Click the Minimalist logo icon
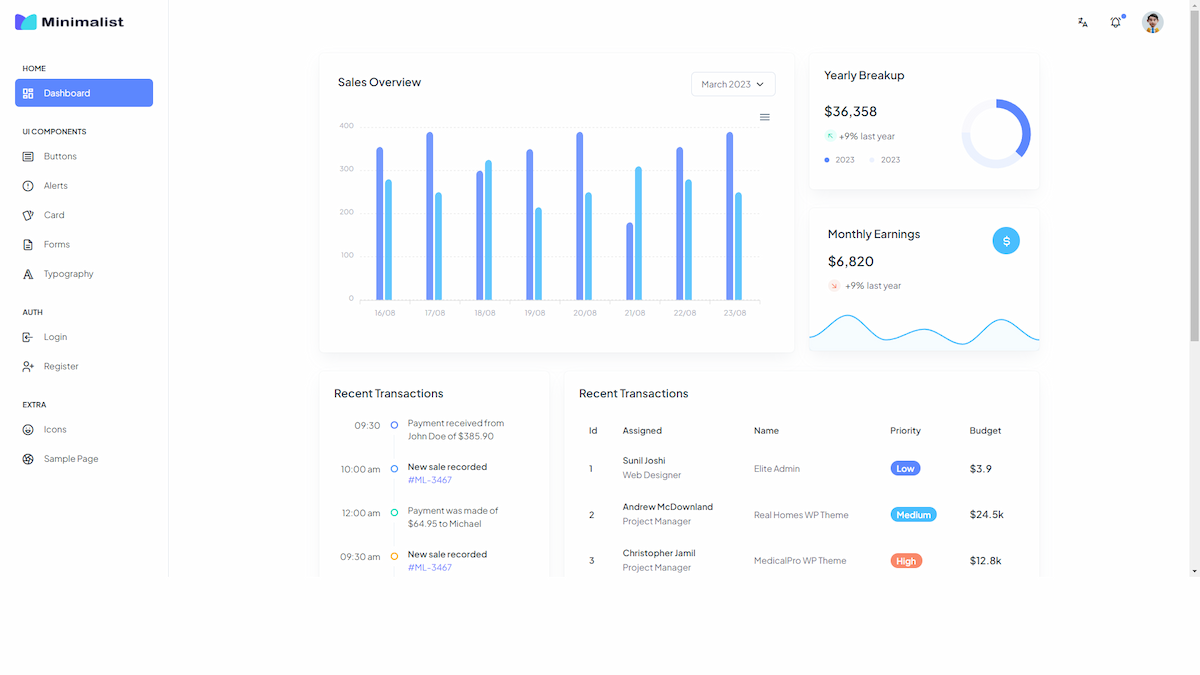 (26, 22)
